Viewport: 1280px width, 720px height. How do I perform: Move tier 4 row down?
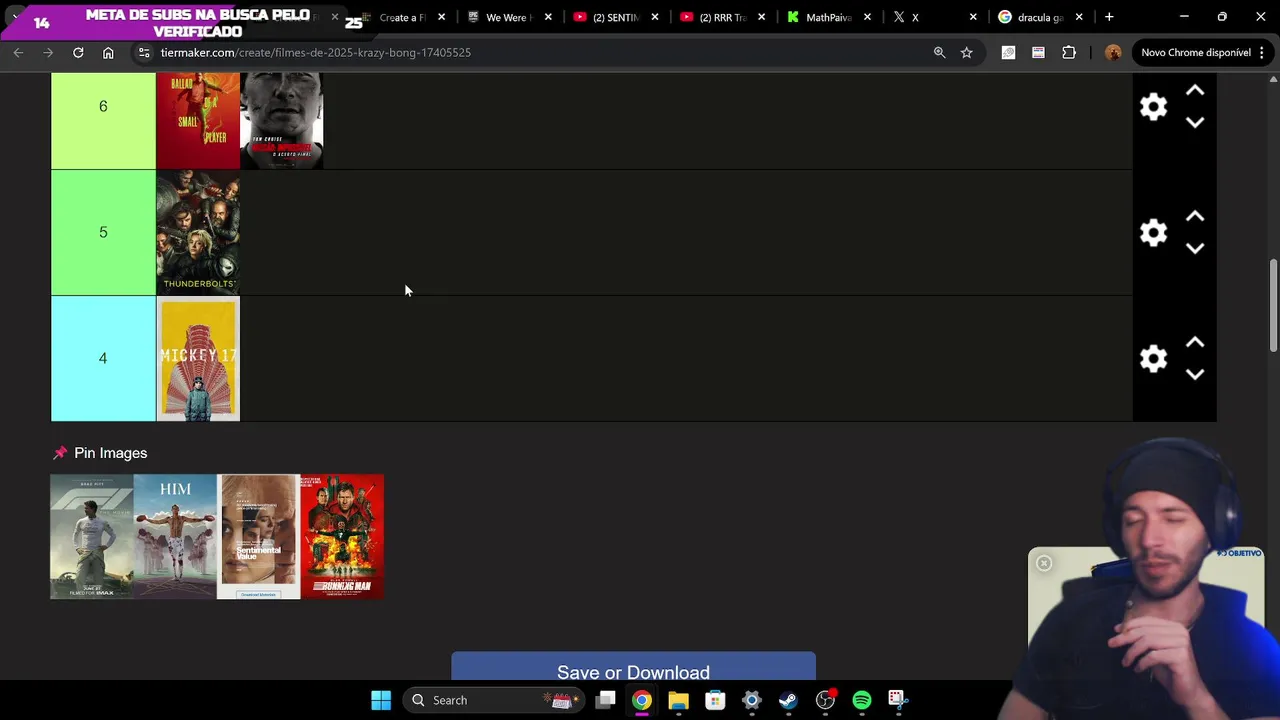(x=1195, y=374)
